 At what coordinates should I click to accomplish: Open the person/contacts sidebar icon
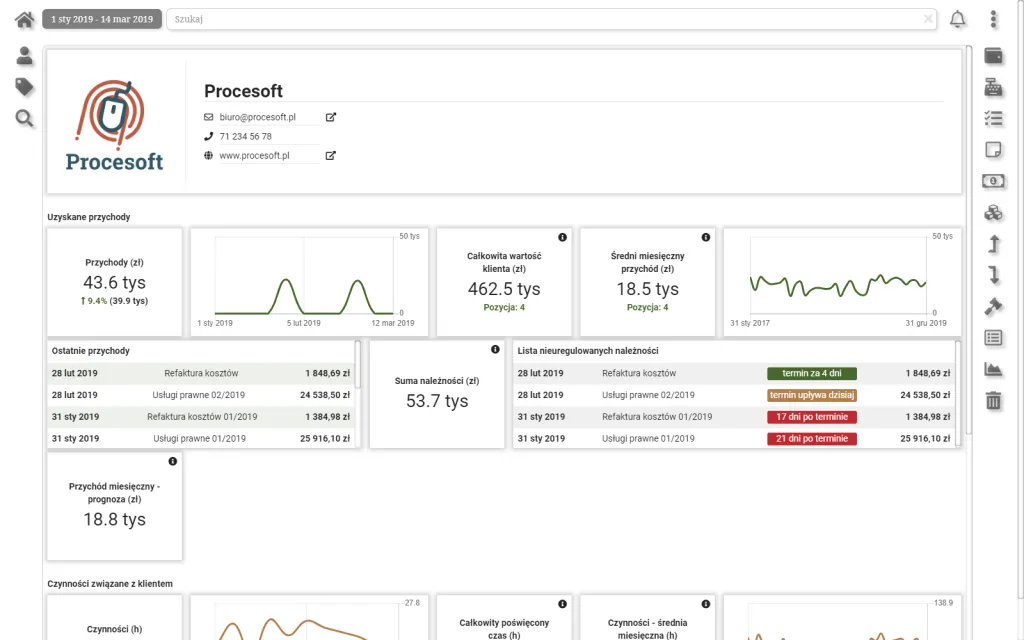click(24, 56)
